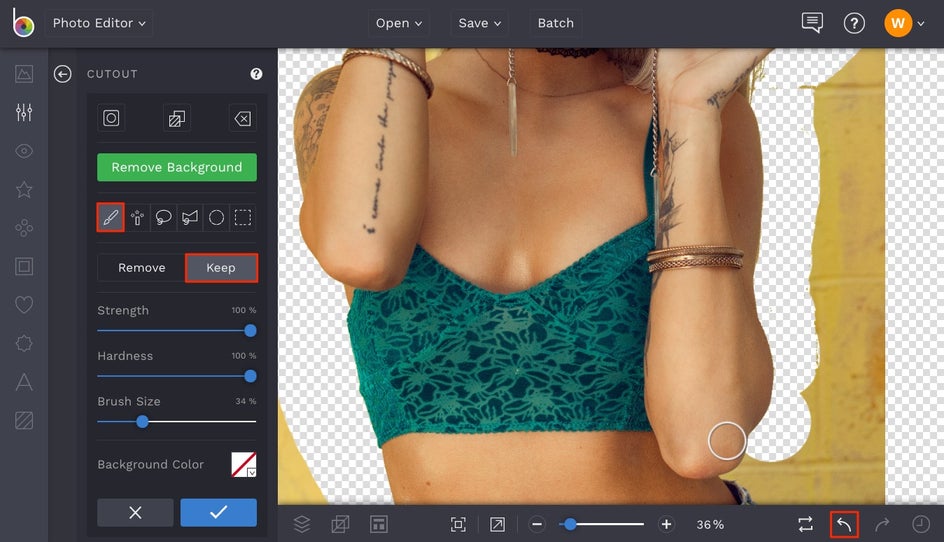This screenshot has height=542, width=944.
Task: Apply the cutout with checkmark button
Action: point(219,512)
